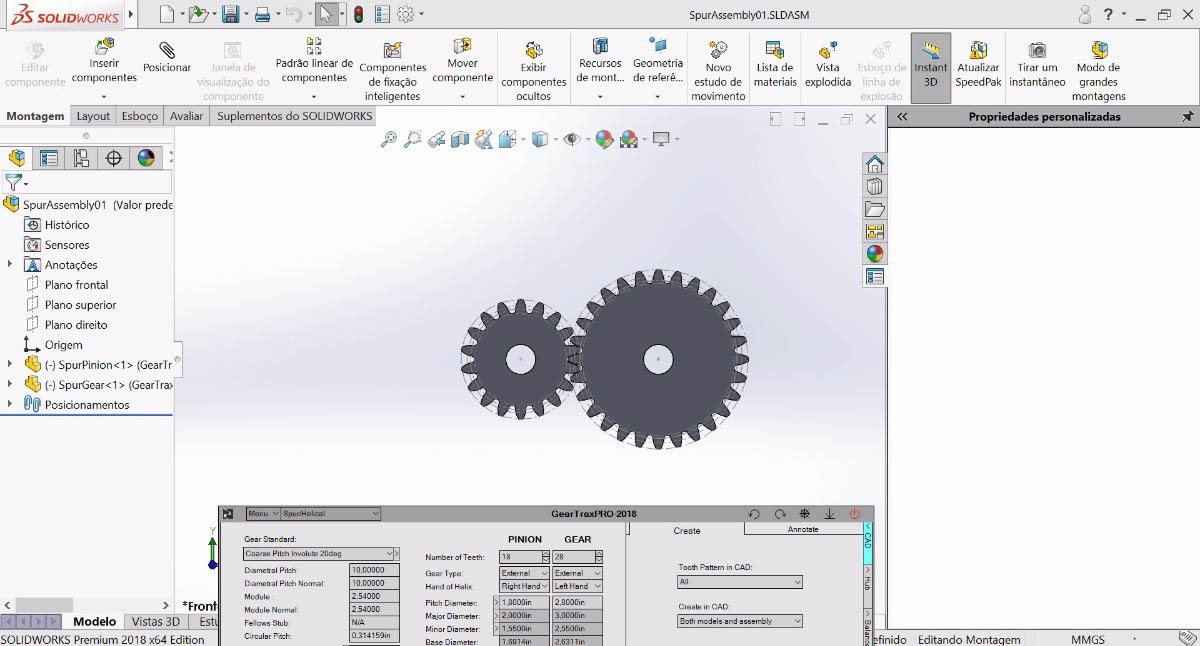Open the FeatureManager design tree tab
1200x646 pixels.
pyautogui.click(x=17, y=158)
